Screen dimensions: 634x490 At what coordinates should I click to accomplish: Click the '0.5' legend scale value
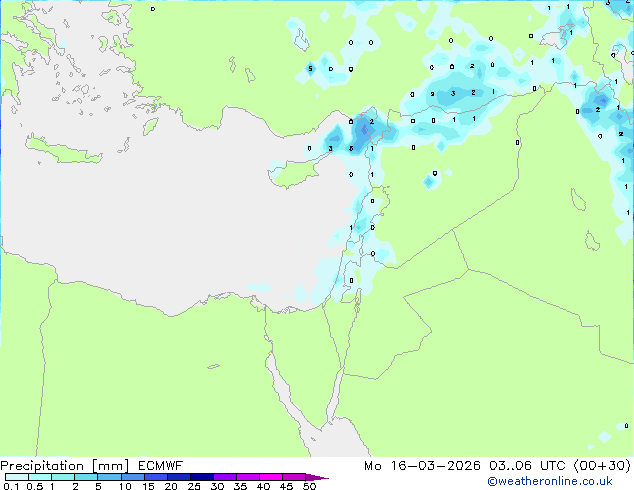(35, 486)
